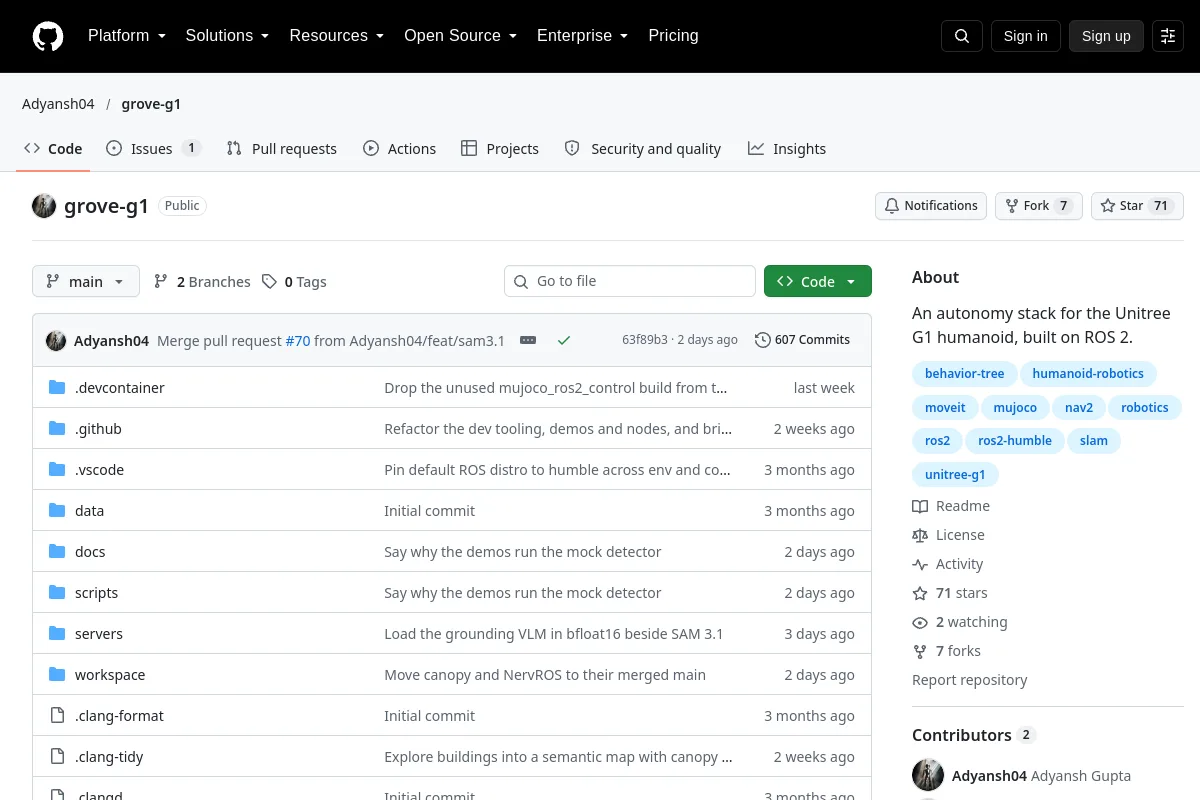Image resolution: width=1200 pixels, height=800 pixels.
Task: Click the Notifications bell button
Action: click(x=931, y=206)
